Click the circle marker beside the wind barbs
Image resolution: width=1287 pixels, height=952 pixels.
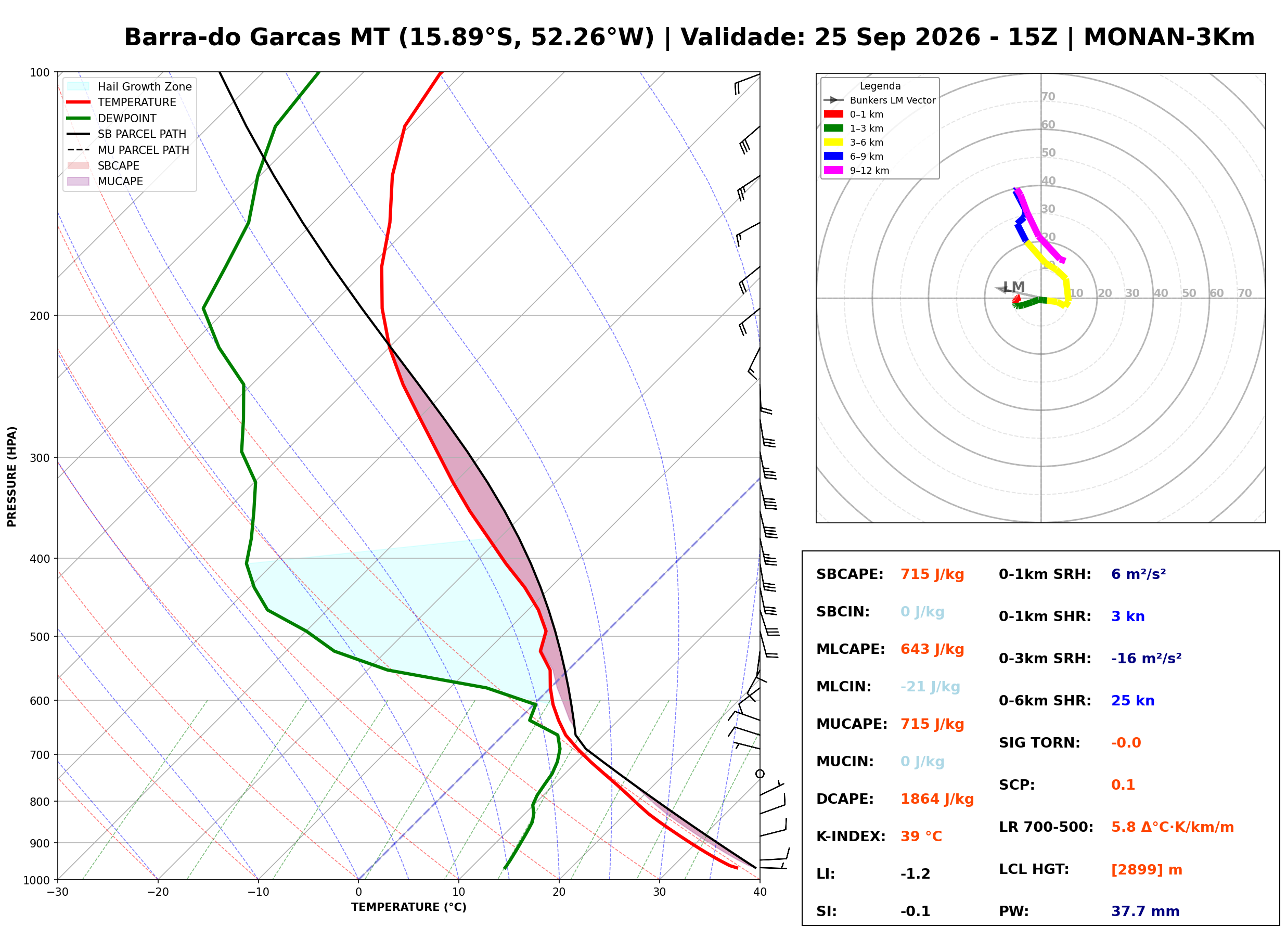760,774
